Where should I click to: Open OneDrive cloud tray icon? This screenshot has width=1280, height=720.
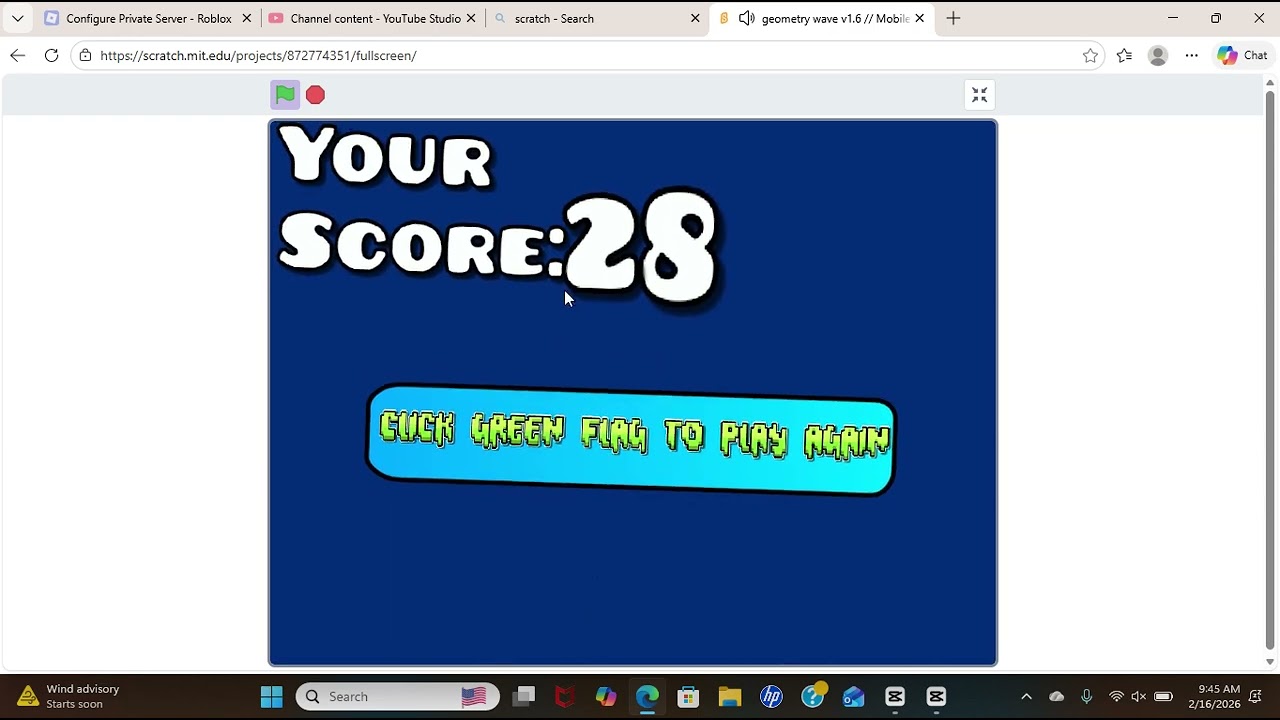coord(1056,697)
